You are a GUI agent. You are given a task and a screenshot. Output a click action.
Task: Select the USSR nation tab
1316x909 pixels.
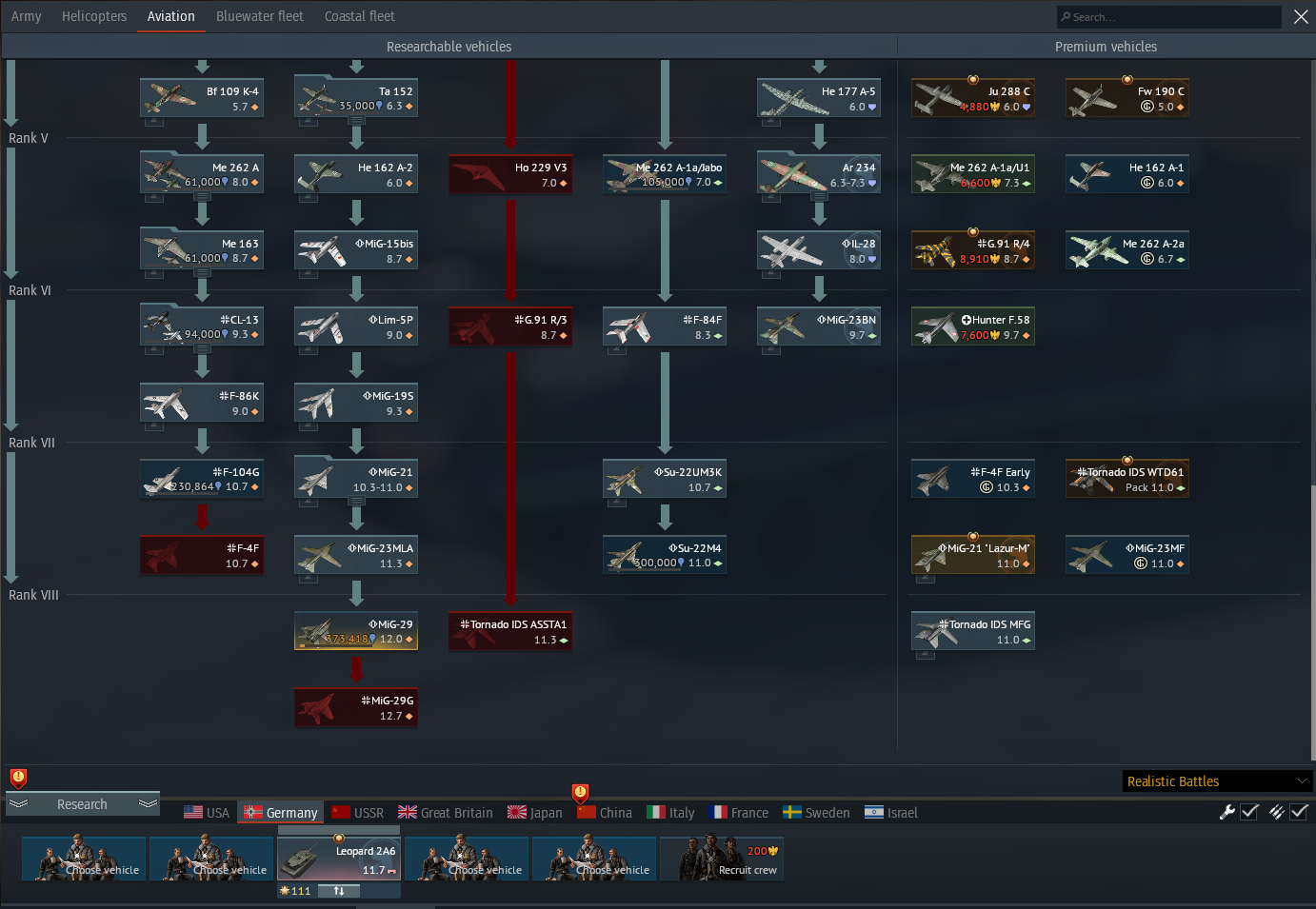coord(357,813)
